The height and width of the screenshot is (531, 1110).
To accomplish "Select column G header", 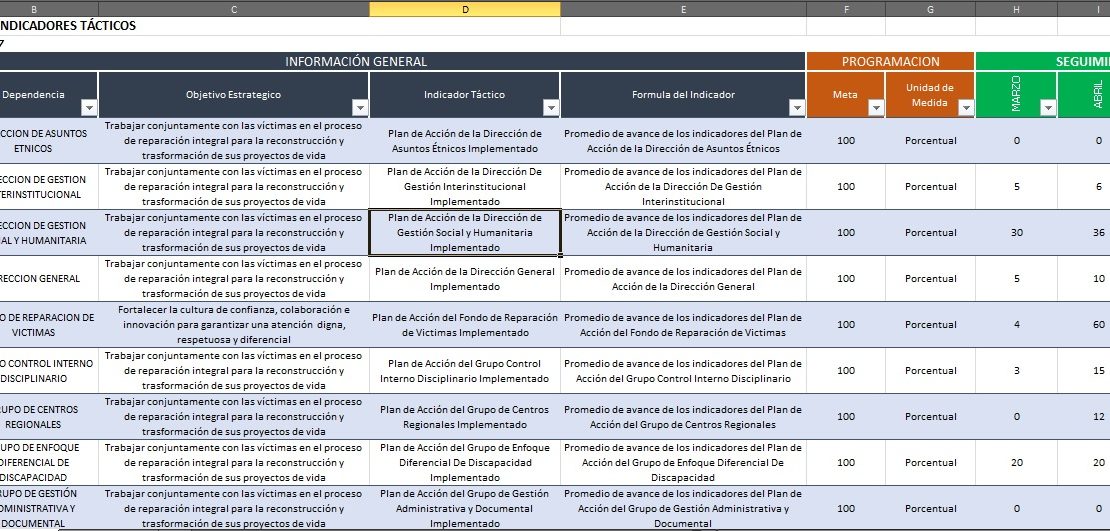I will click(x=930, y=8).
